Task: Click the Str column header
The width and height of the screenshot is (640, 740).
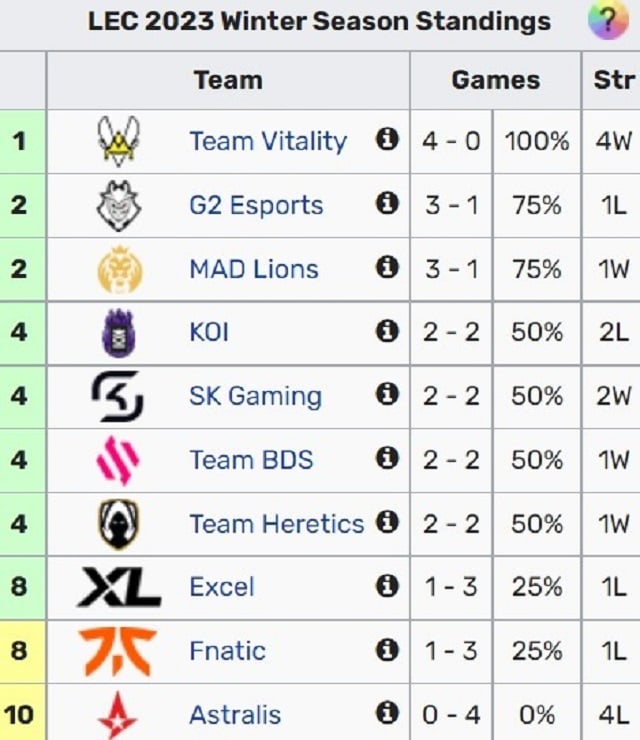Action: pos(613,80)
